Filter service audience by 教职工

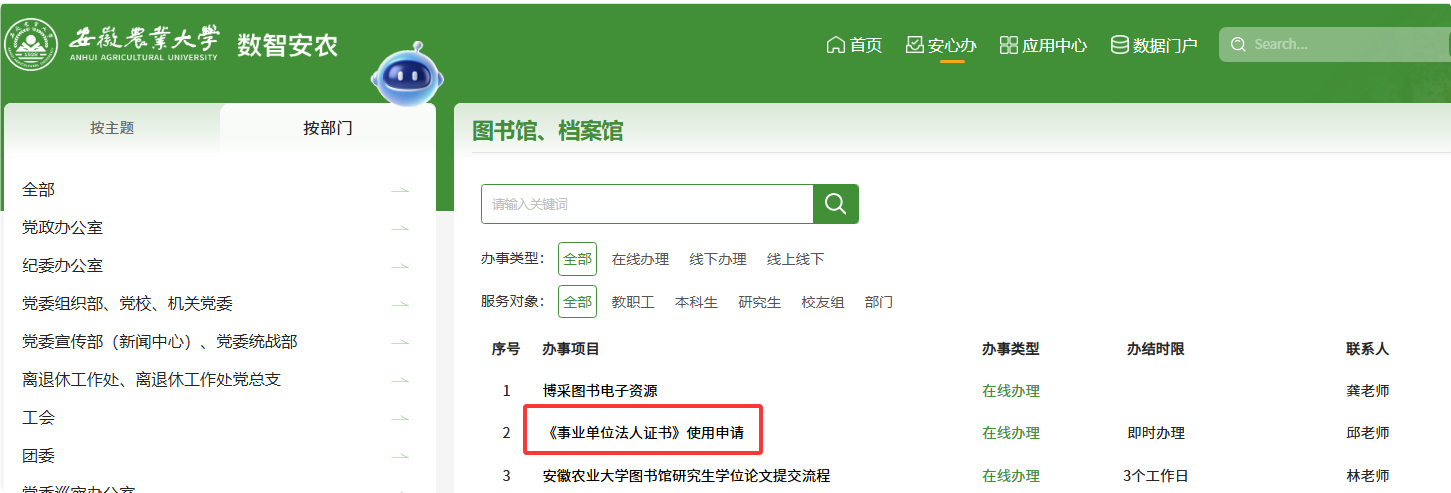(x=633, y=302)
